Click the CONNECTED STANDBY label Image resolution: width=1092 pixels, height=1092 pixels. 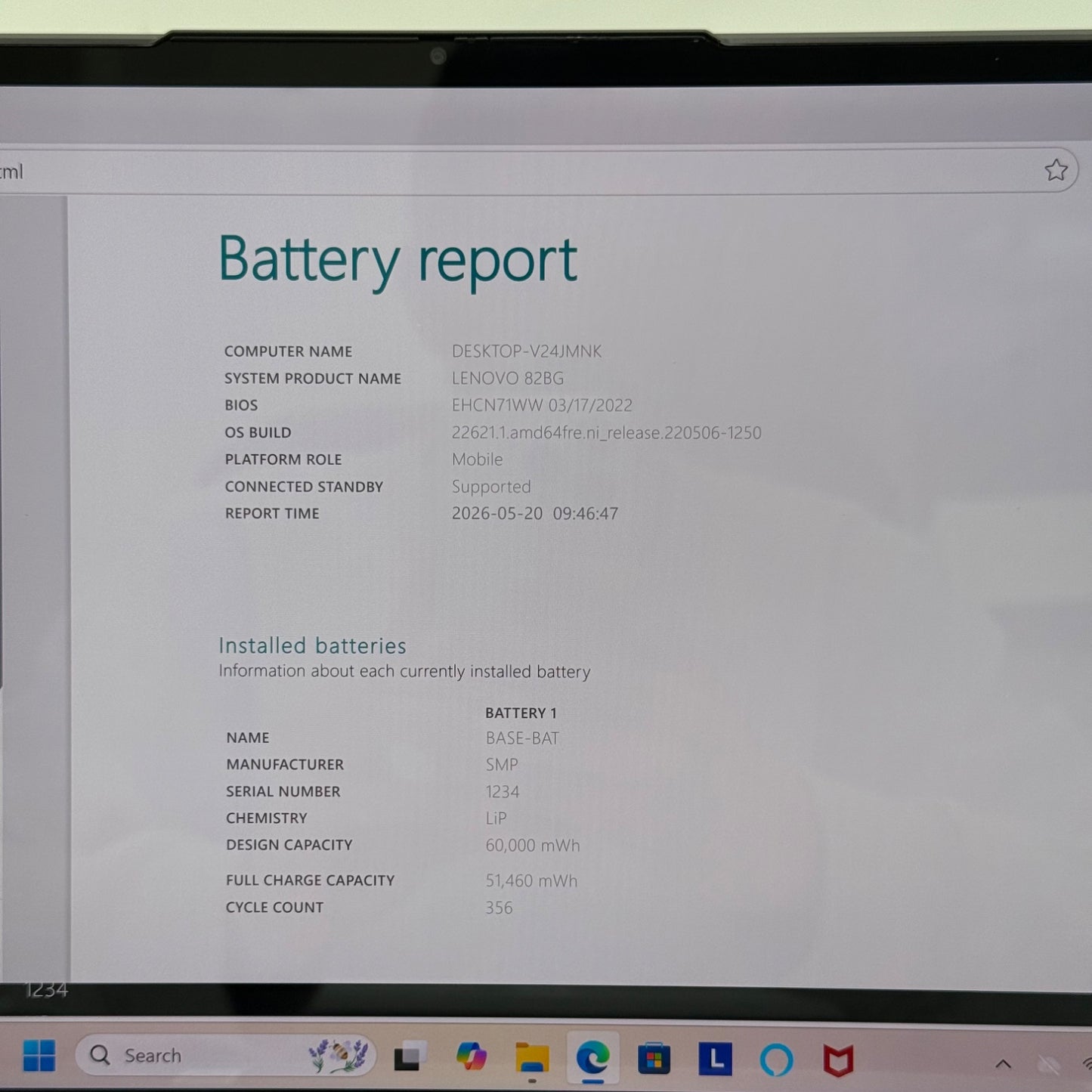[304, 487]
